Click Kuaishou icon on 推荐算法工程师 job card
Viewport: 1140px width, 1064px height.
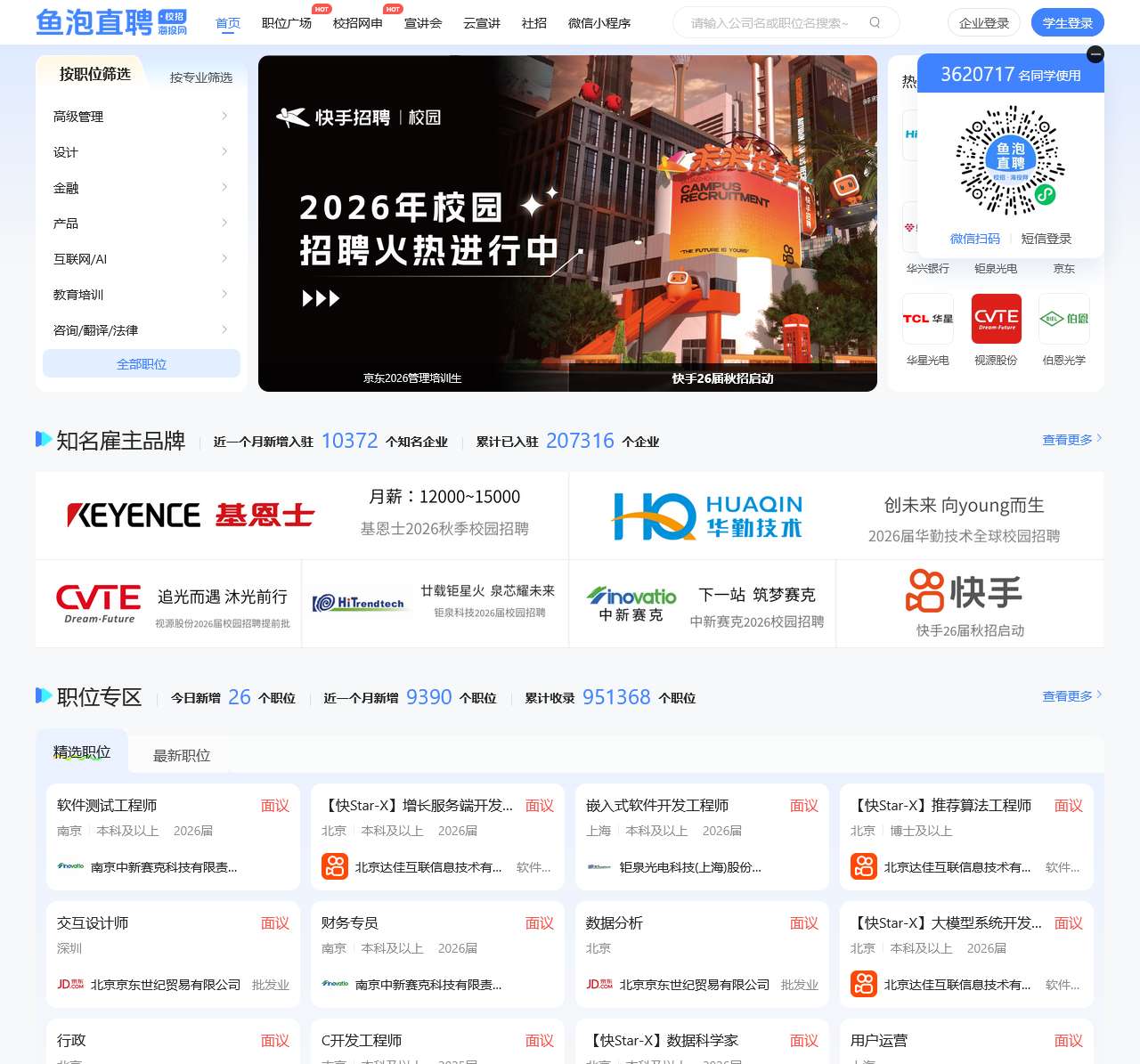(x=863, y=865)
